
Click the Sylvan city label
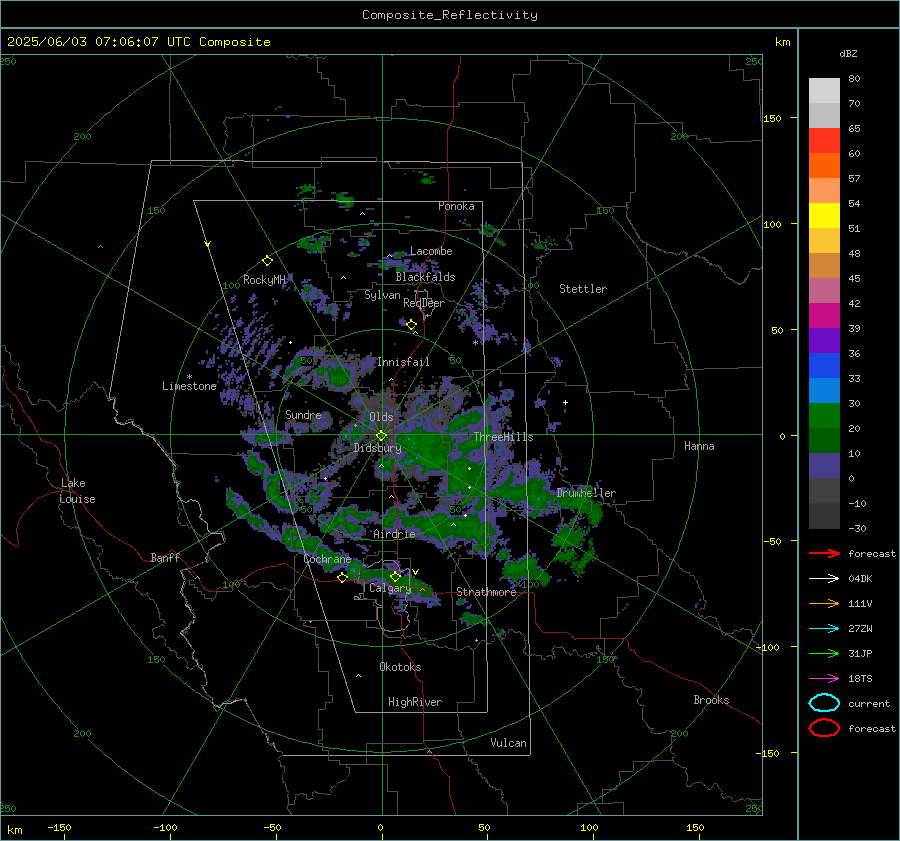[x=382, y=295]
